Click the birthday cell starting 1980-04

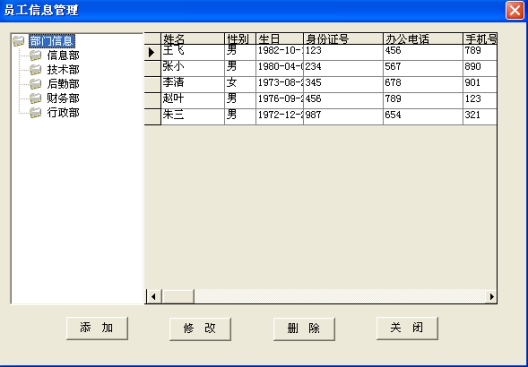click(279, 68)
